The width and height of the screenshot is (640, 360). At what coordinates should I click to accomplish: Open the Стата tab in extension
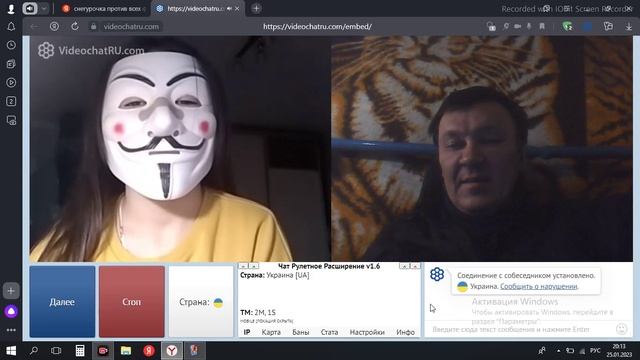329,332
